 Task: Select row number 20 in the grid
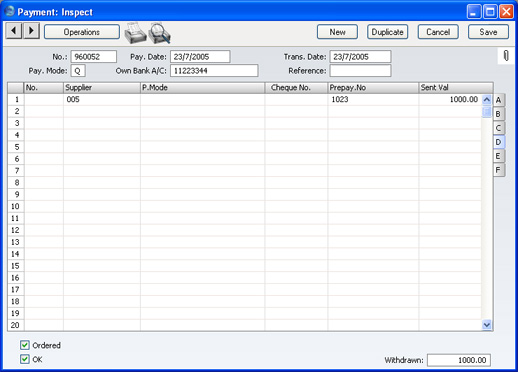tap(16, 325)
